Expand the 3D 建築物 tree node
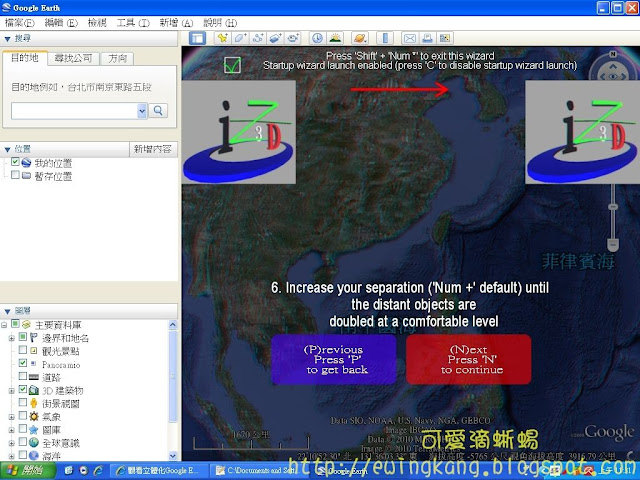Viewport: 640px width, 480px height. [12, 391]
